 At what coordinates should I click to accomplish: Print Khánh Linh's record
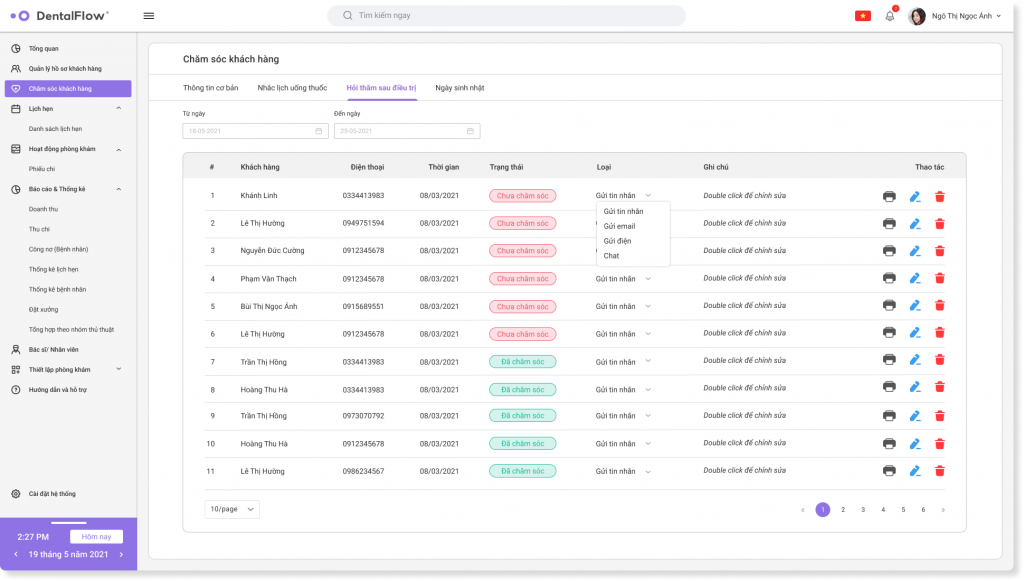pyautogui.click(x=889, y=196)
